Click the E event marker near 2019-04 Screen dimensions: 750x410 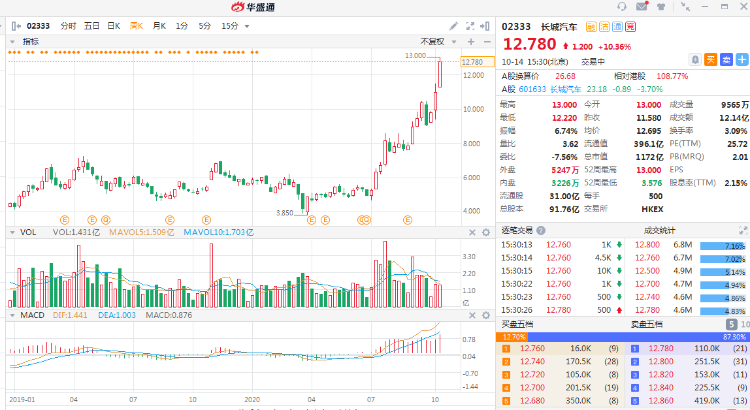pyautogui.click(x=65, y=220)
